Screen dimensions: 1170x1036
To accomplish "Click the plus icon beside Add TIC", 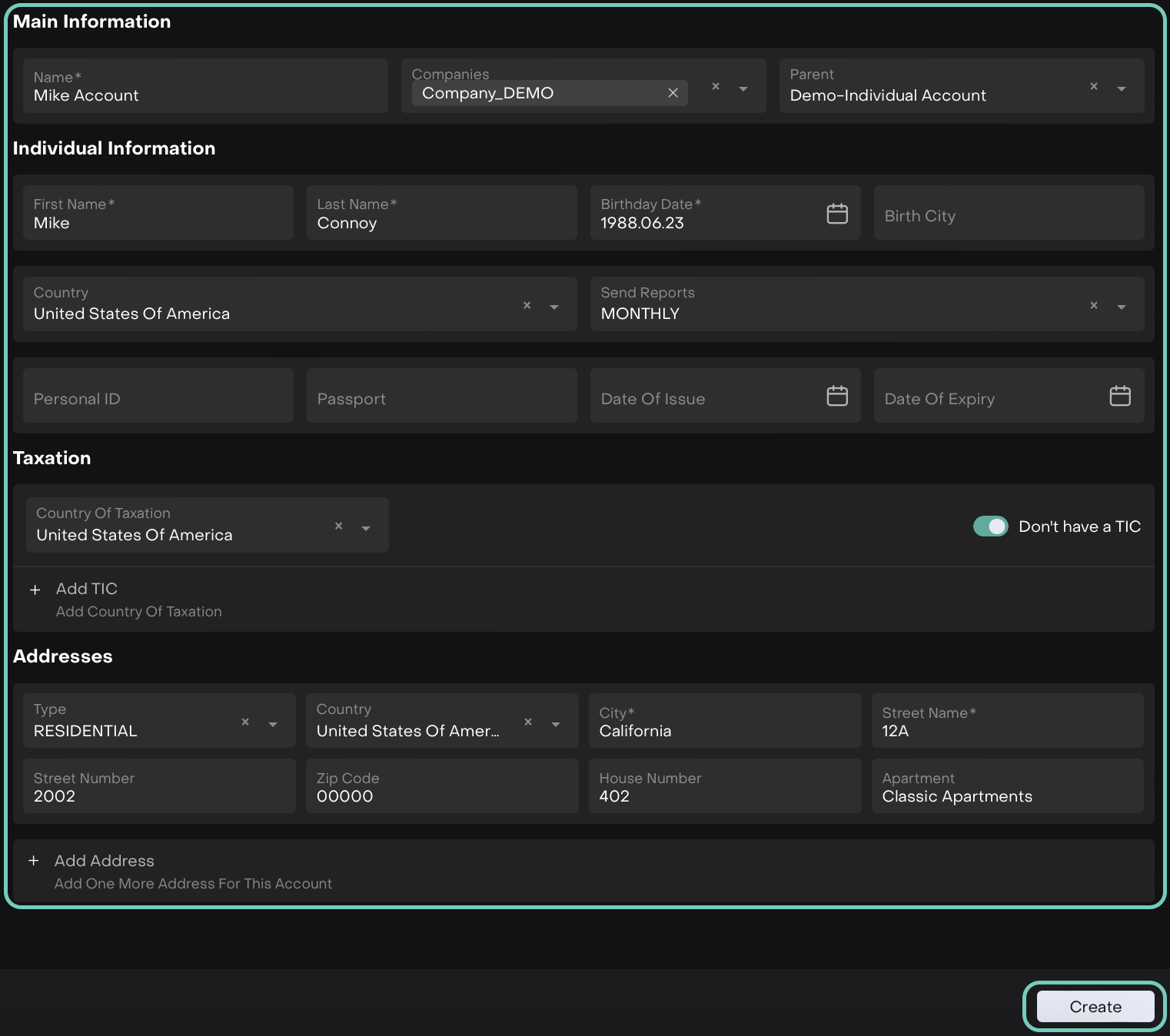I will [x=35, y=590].
